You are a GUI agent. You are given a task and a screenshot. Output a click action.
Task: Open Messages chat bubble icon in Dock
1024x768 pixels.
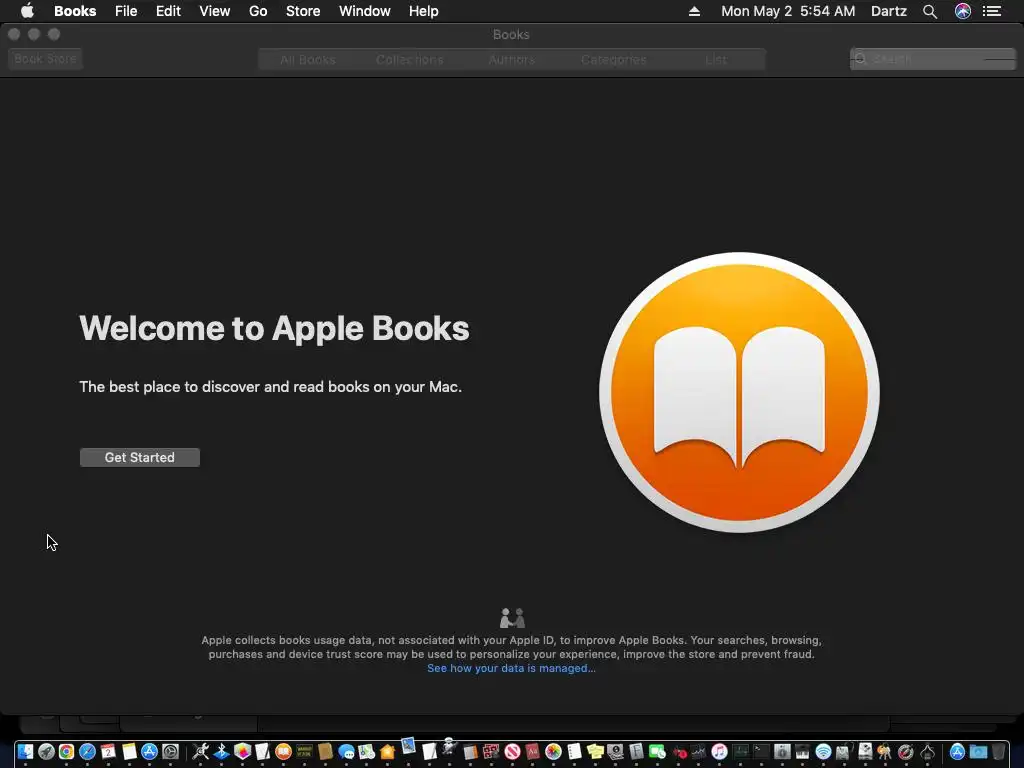[346, 752]
